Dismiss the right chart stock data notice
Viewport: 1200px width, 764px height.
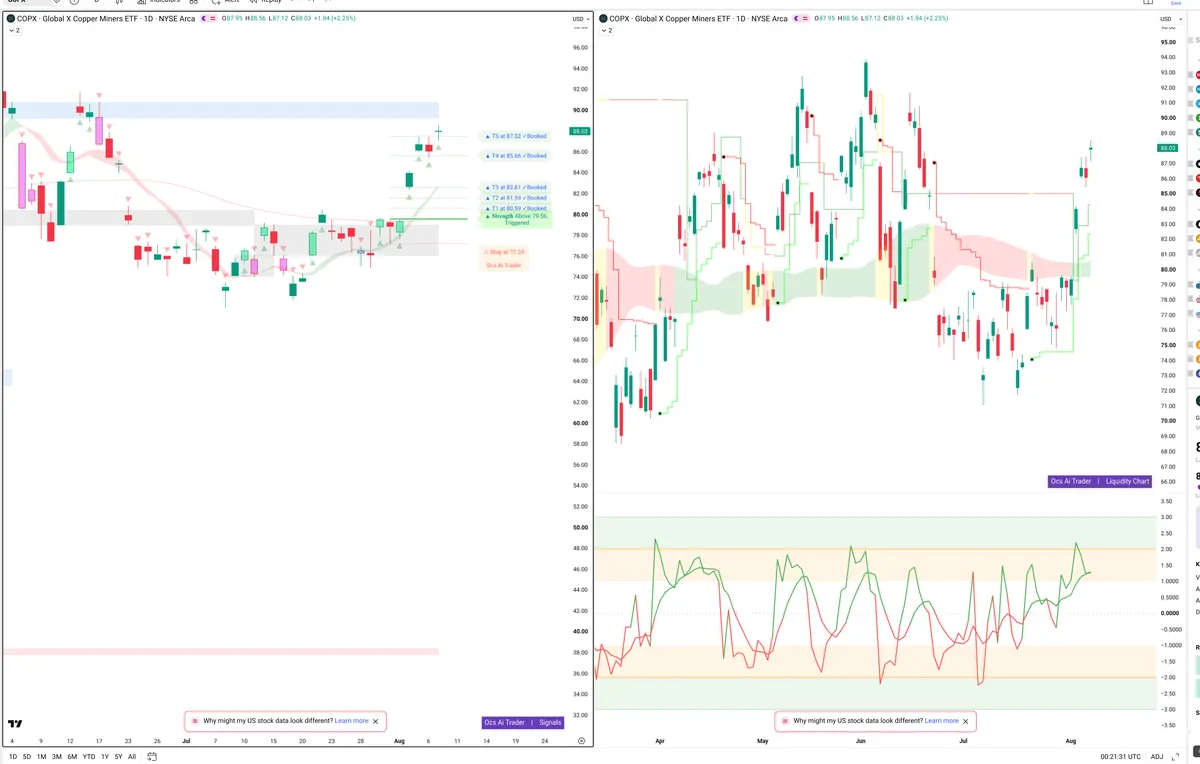(x=965, y=721)
